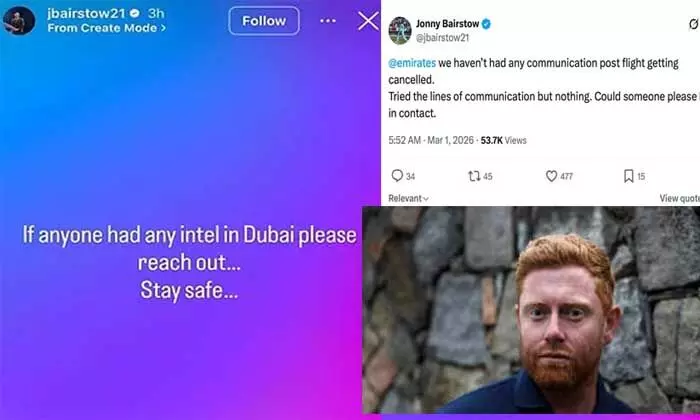Click the @jbairstow21 handle in tweet
The width and height of the screenshot is (700, 420).
(x=442, y=38)
